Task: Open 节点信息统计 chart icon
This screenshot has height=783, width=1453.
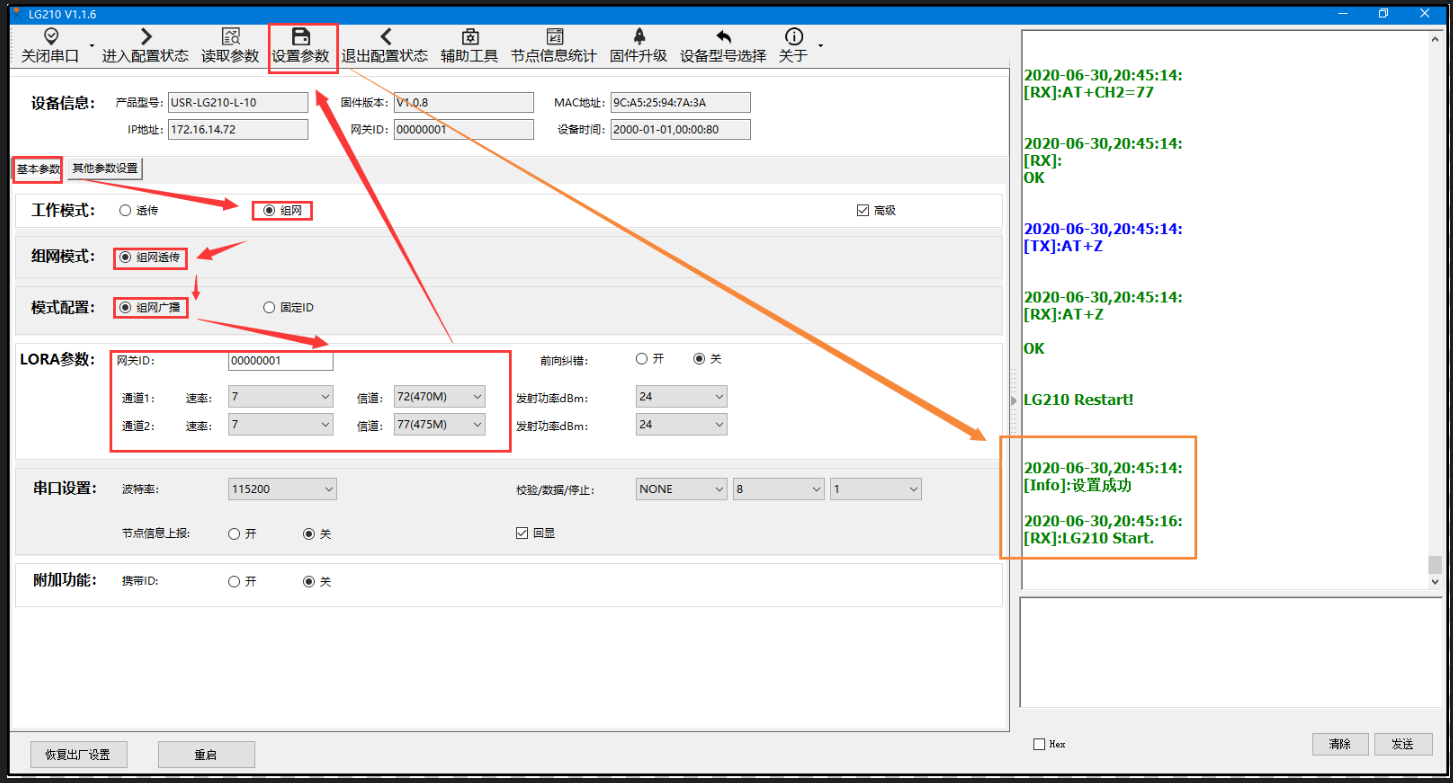Action: [x=553, y=37]
